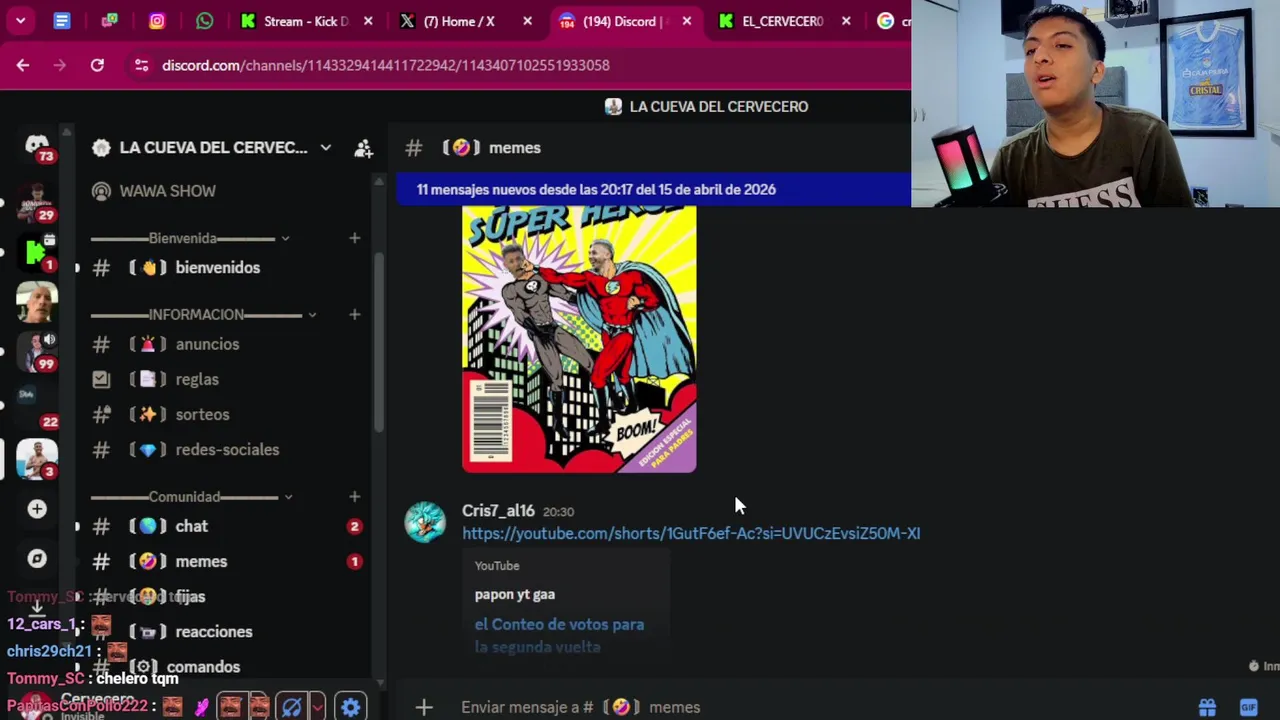
Task: Open Discord direct messages home icon
Action: (x=37, y=145)
